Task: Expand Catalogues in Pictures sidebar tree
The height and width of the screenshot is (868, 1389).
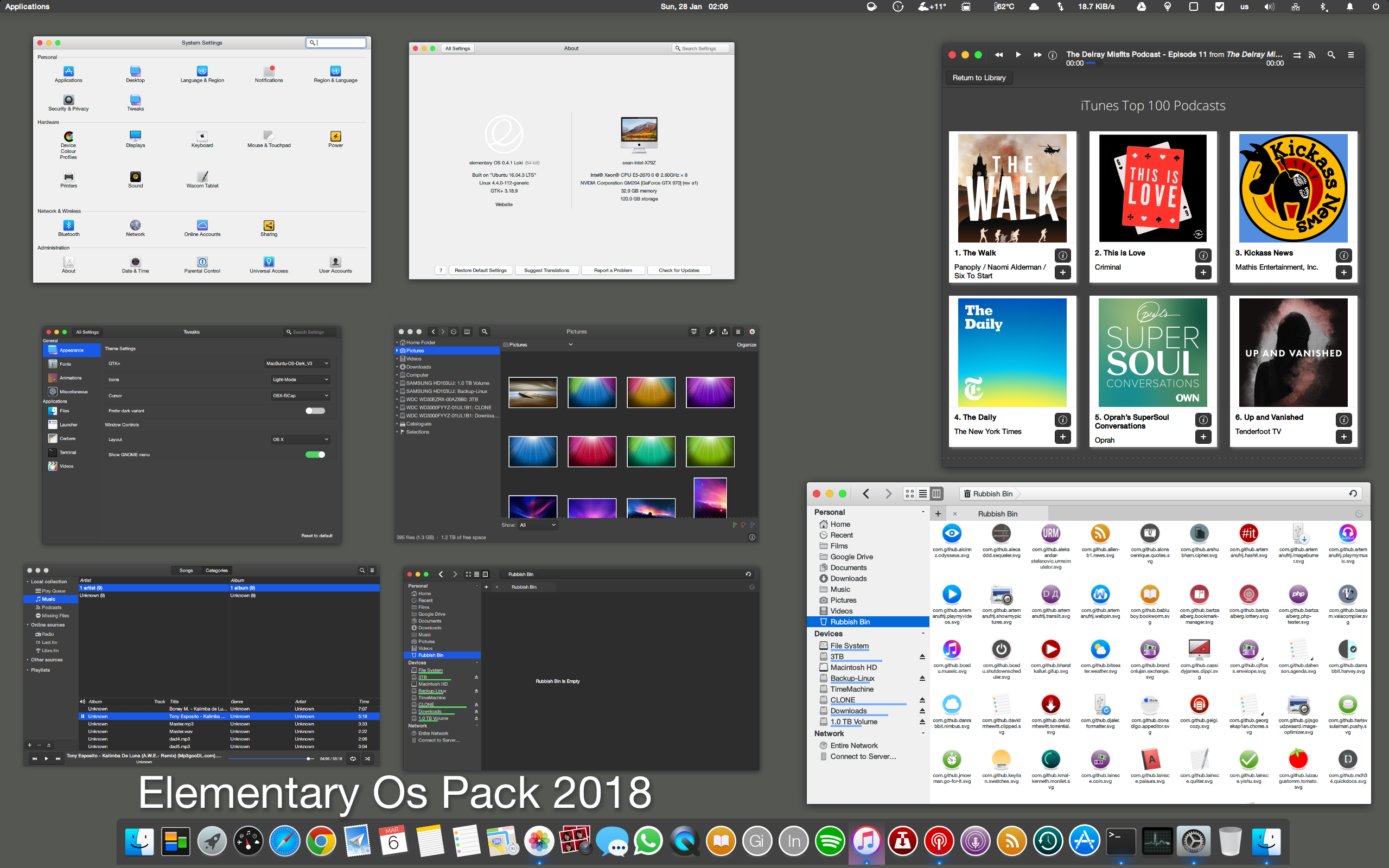Action: click(x=397, y=424)
